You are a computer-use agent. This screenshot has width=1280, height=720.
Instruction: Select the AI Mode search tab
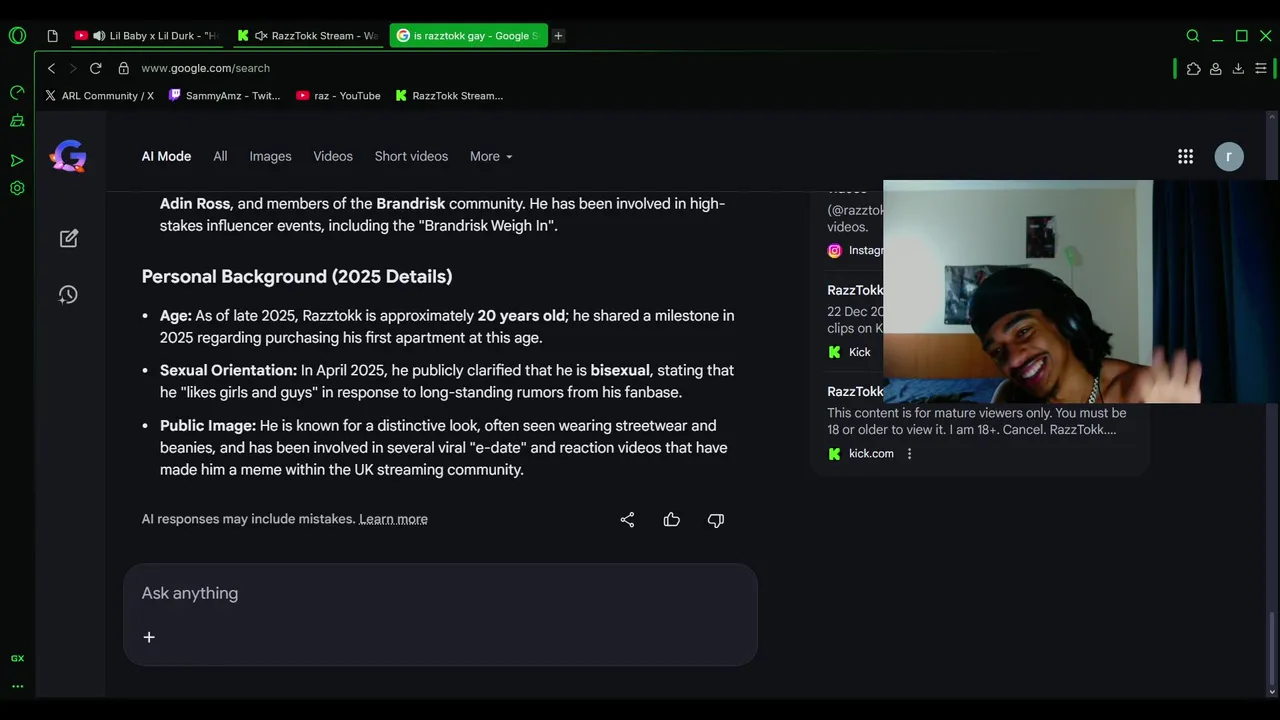pos(166,156)
